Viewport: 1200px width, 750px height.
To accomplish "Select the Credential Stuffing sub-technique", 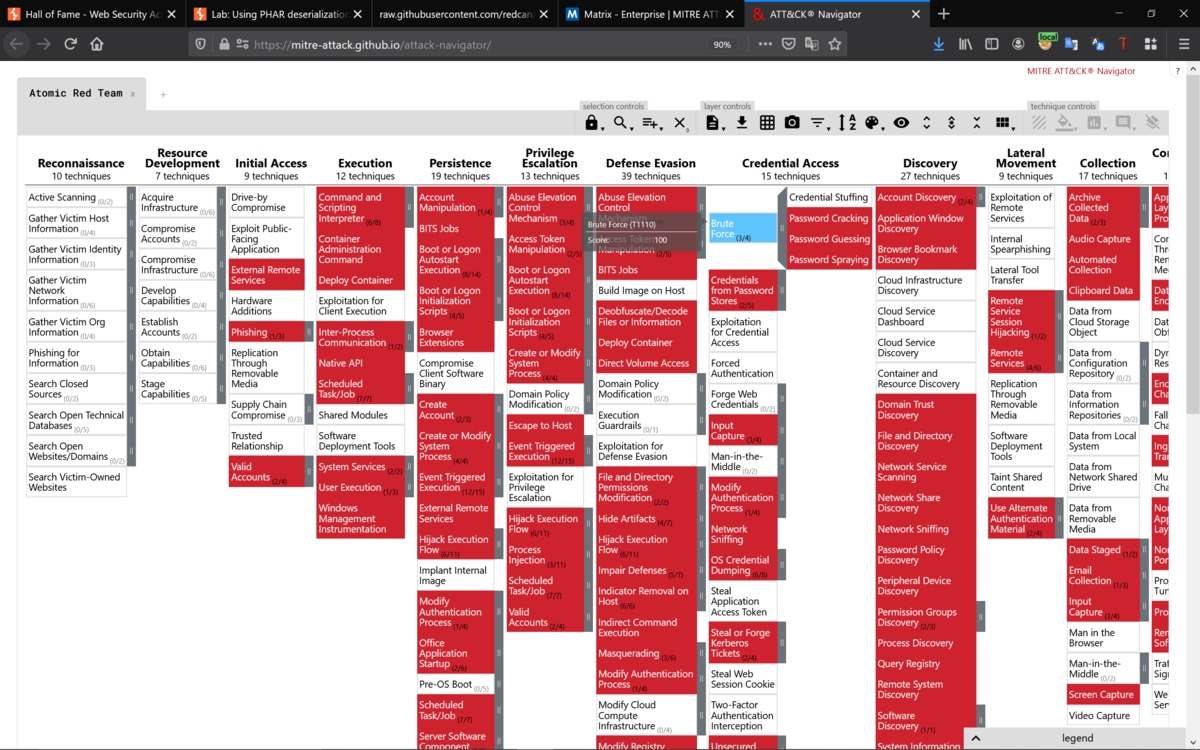I will 829,198.
